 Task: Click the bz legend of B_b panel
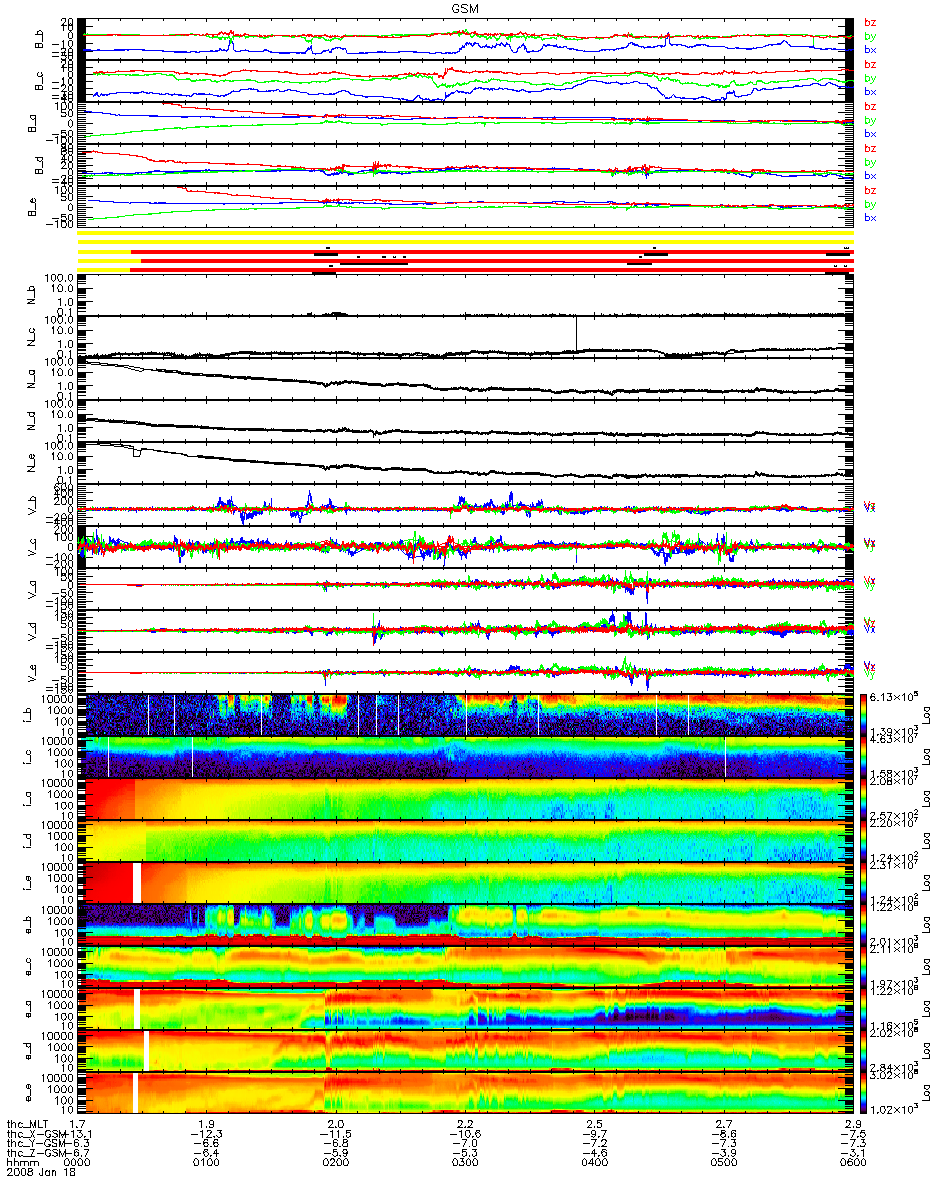click(x=869, y=22)
